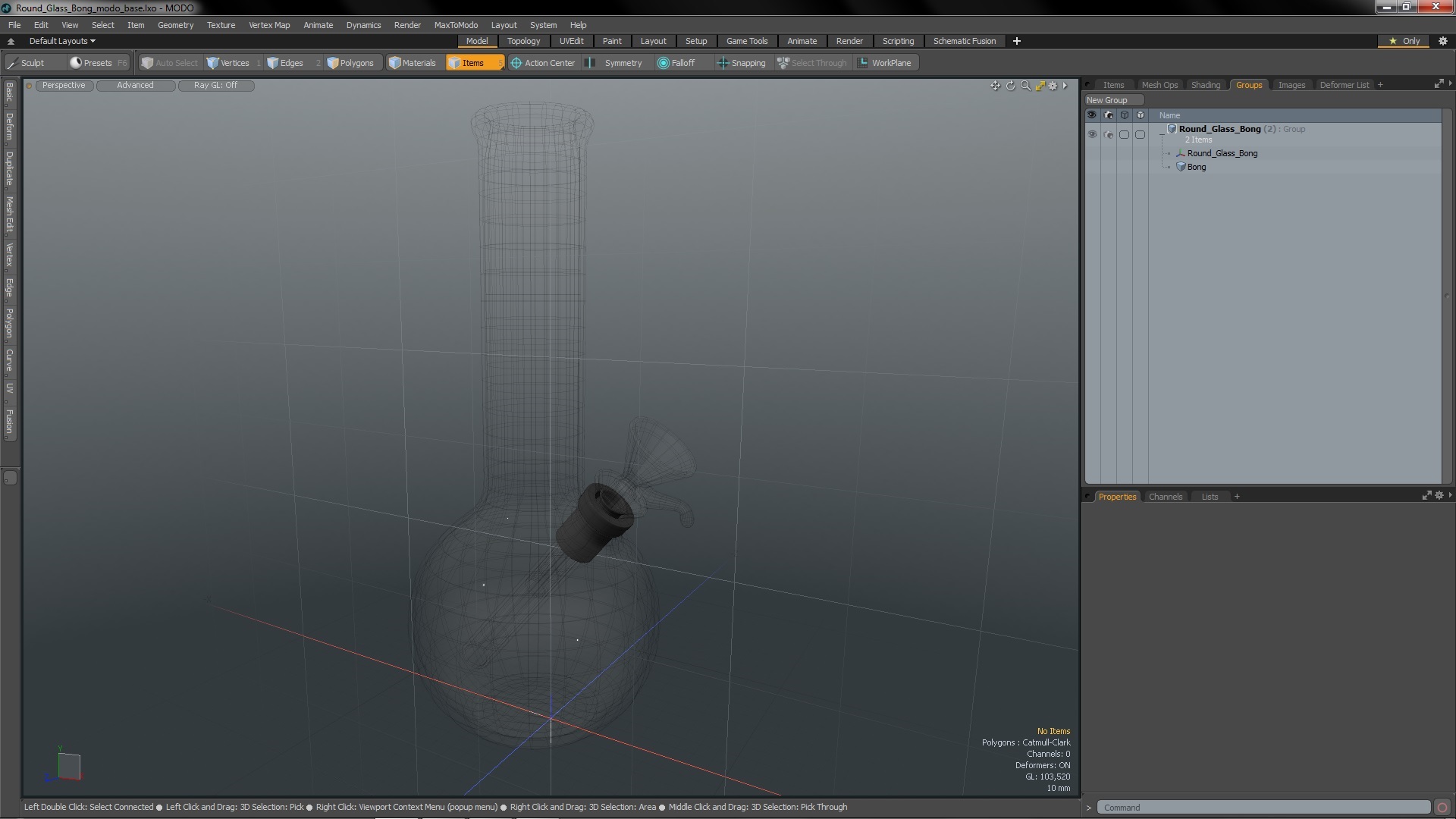The width and height of the screenshot is (1456, 819).
Task: Switch to Edges selection mode
Action: [292, 63]
